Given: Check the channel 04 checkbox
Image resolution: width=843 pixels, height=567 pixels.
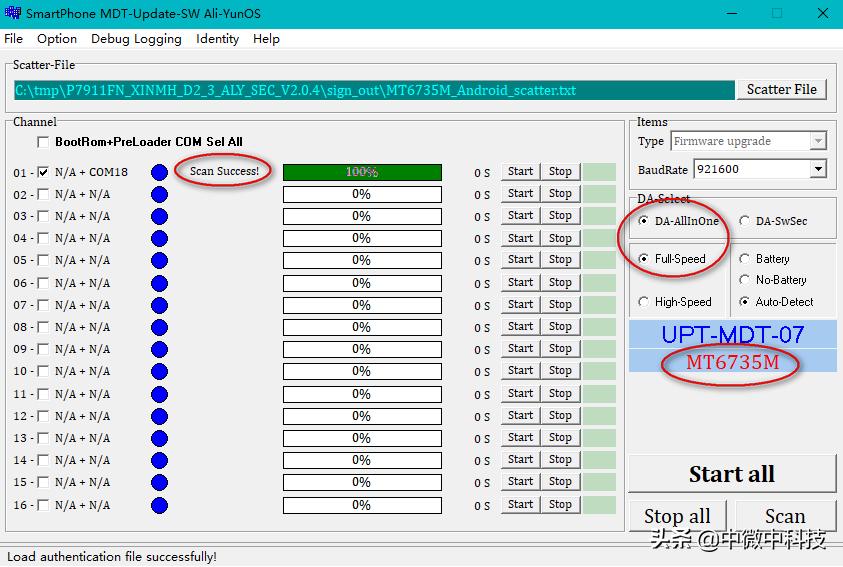Looking at the screenshot, I should coord(43,238).
